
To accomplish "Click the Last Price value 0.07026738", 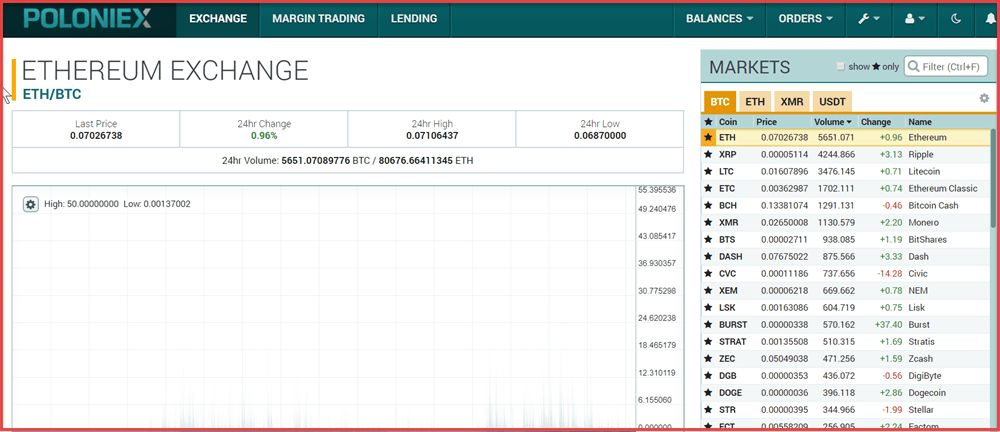I will (96, 135).
